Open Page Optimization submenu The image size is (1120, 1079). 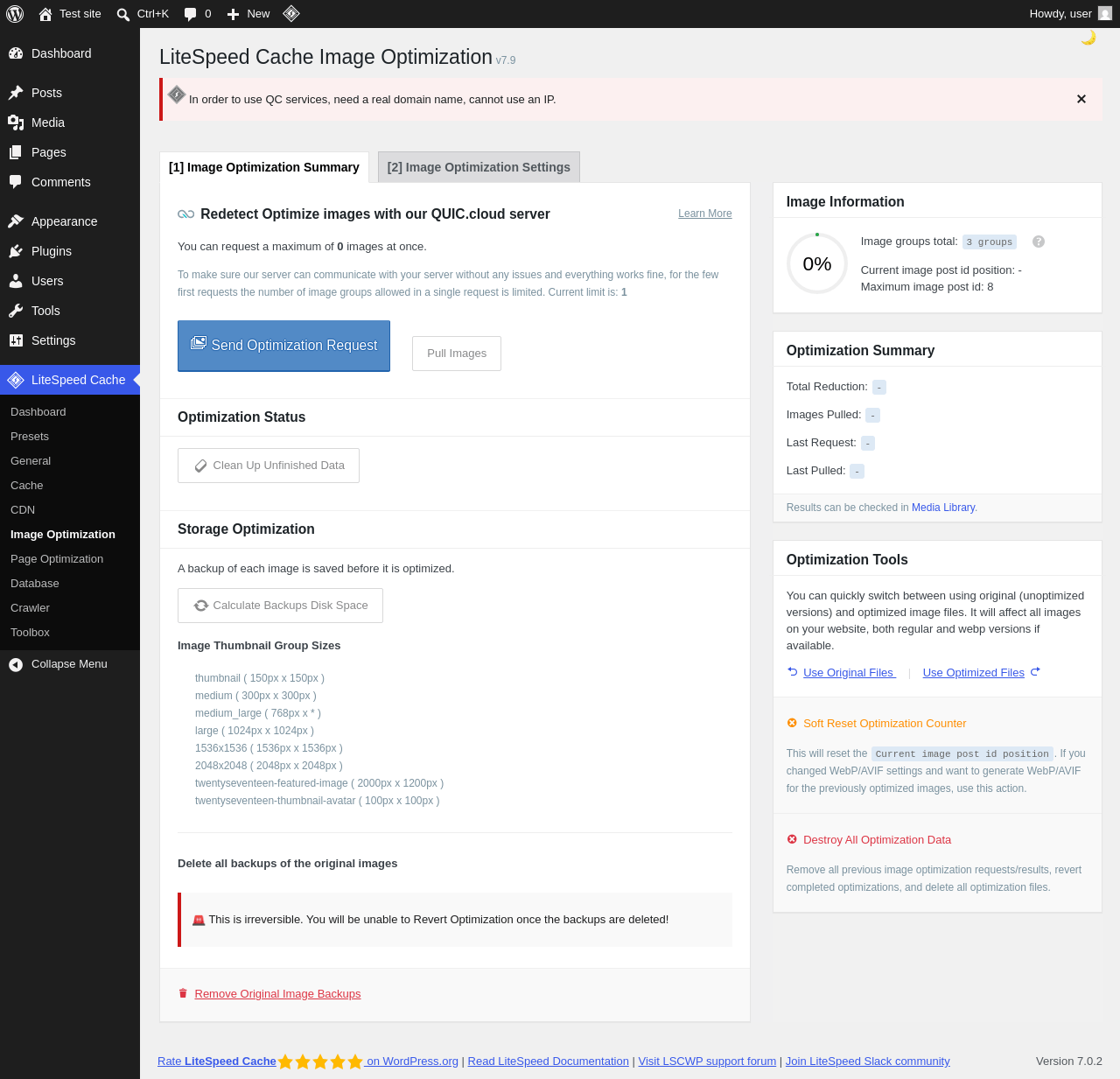70,559
